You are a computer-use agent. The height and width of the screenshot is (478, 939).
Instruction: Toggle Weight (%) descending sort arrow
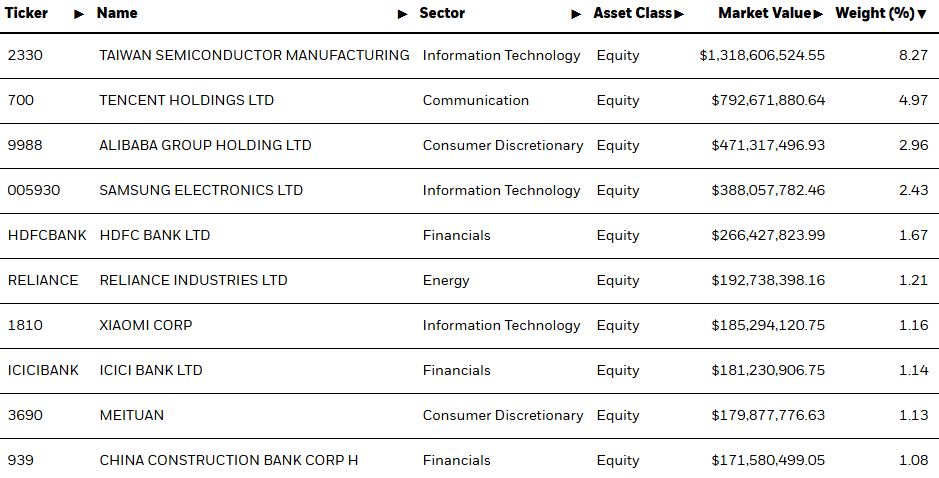pos(922,14)
